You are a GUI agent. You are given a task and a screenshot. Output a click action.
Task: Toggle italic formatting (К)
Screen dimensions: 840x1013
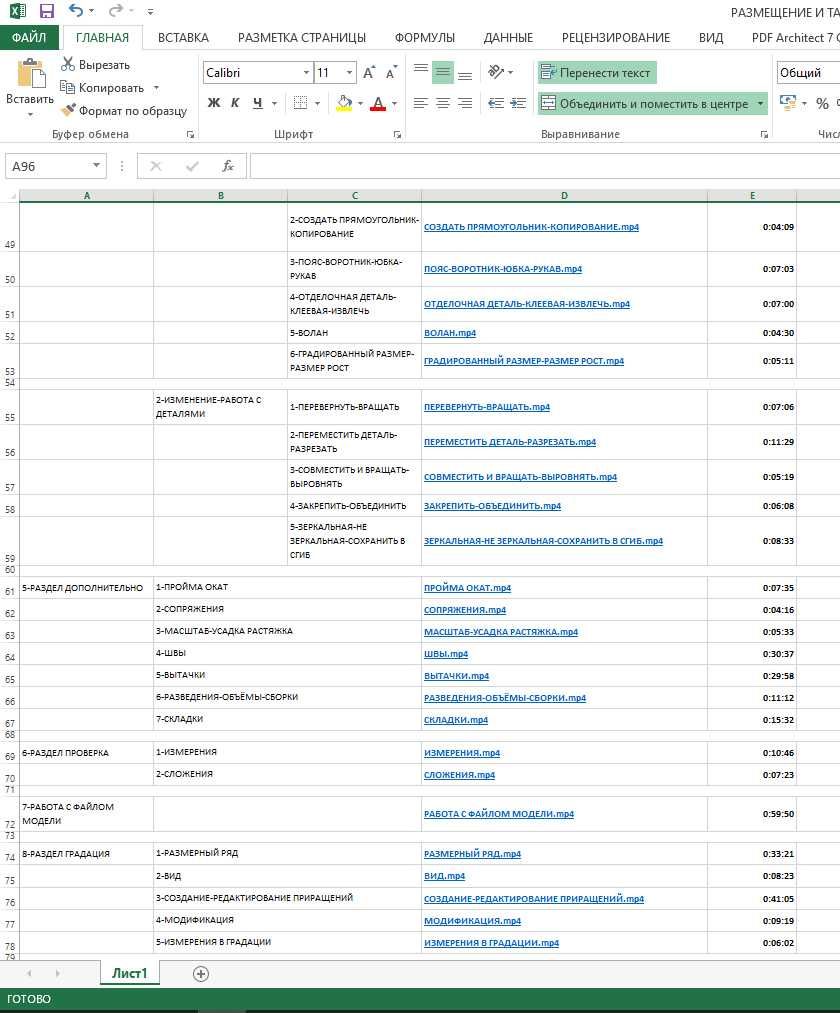click(x=235, y=103)
